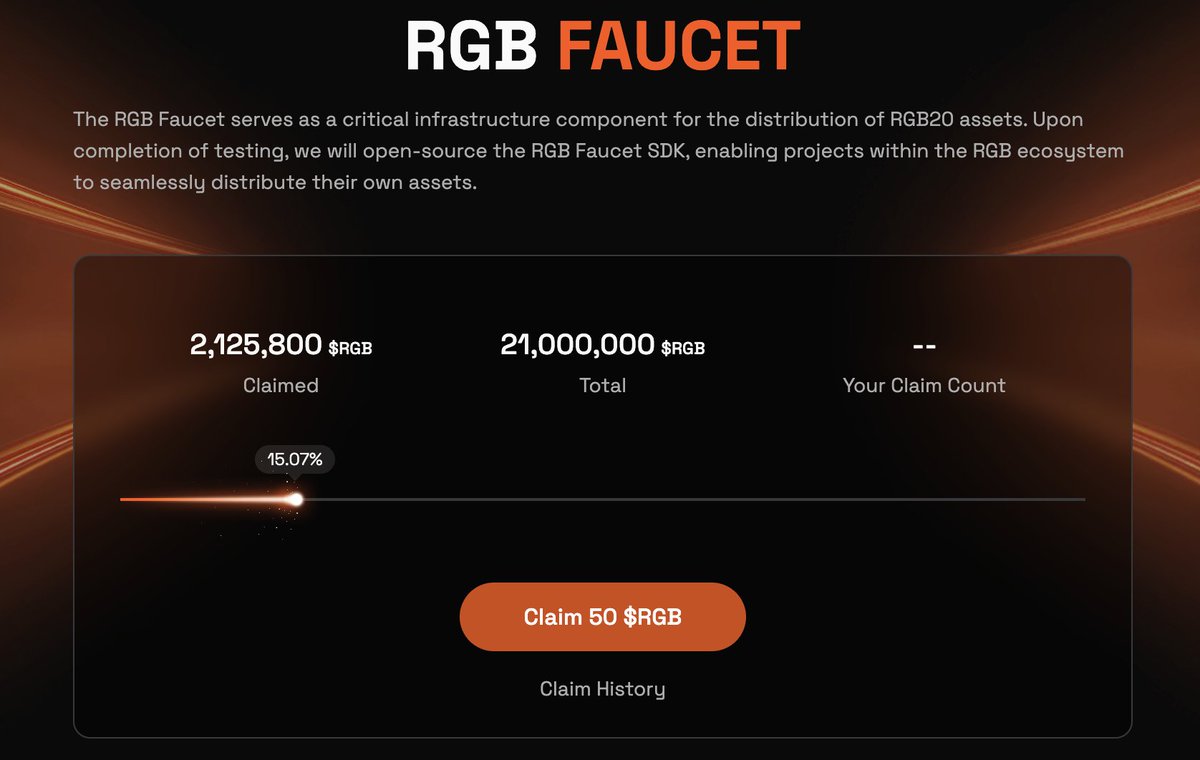Viewport: 1200px width, 760px height.
Task: Open the Claim History link
Action: (602, 689)
